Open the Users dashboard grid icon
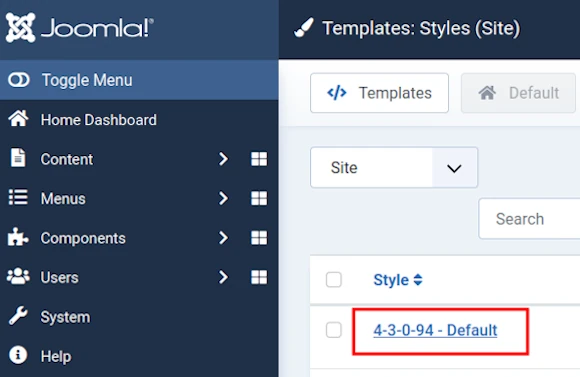This screenshot has width=580, height=377. [x=259, y=277]
